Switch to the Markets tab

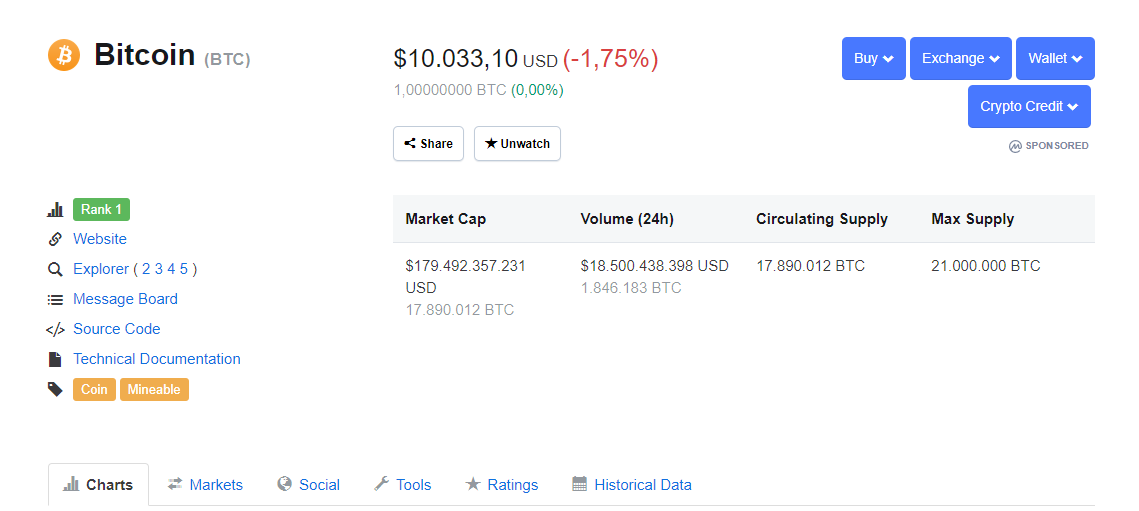pyautogui.click(x=205, y=485)
